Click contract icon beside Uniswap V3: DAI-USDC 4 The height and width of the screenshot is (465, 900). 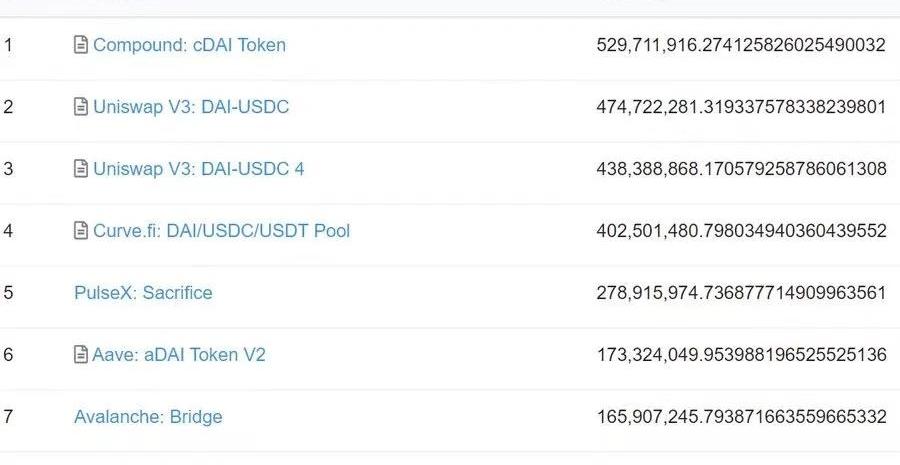pyautogui.click(x=81, y=168)
